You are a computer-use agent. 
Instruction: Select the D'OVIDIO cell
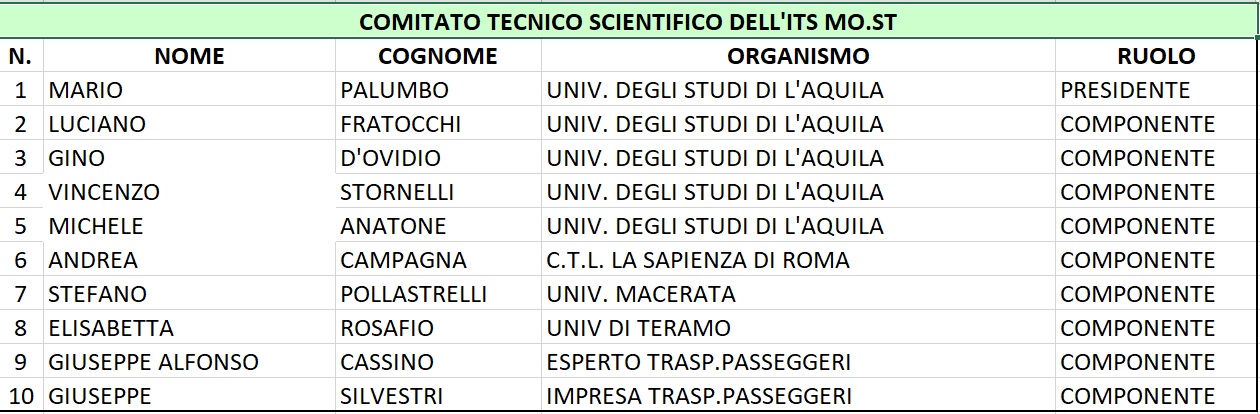tap(438, 158)
